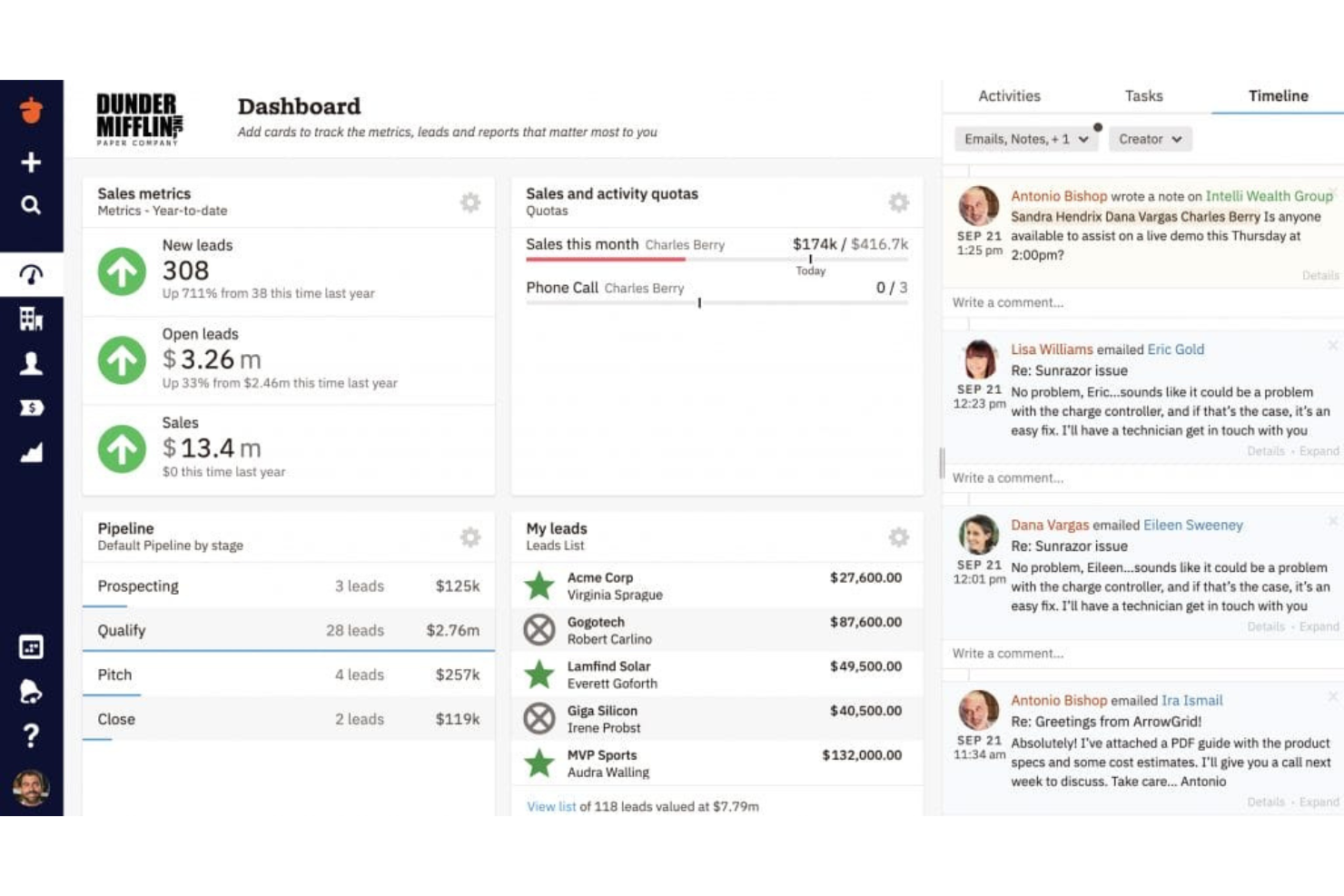Click the View list link under My leads

(551, 806)
